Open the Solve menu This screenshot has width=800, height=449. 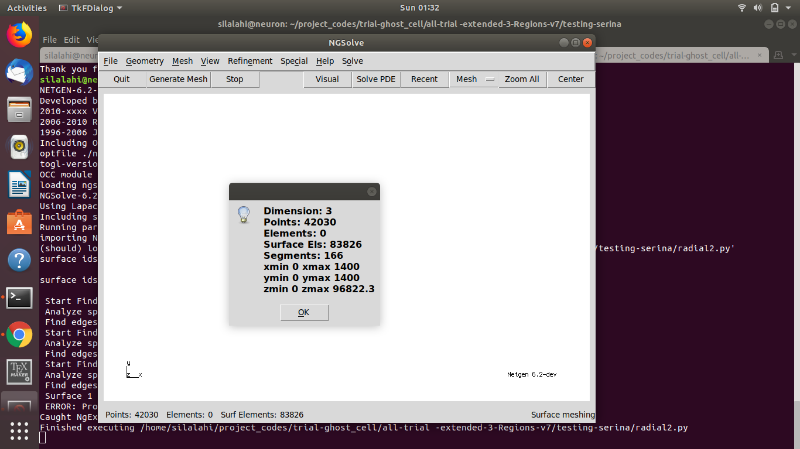(x=352, y=61)
